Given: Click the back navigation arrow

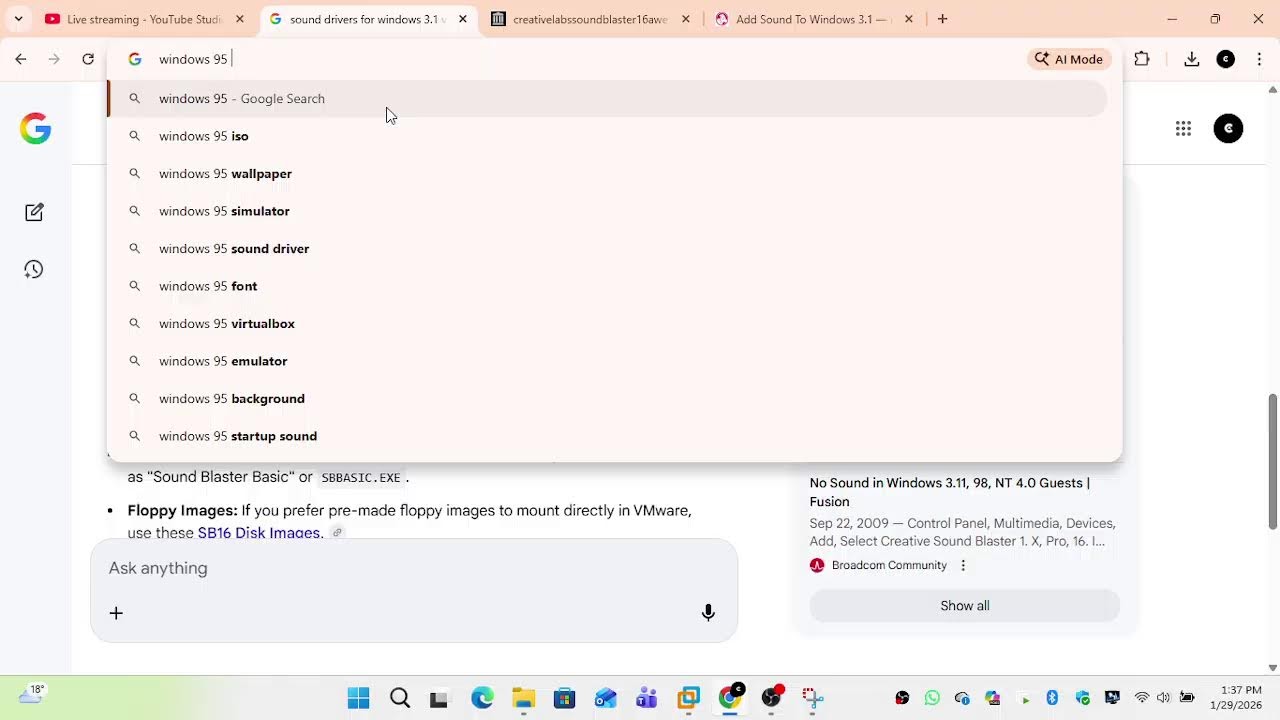Looking at the screenshot, I should pyautogui.click(x=20, y=59).
